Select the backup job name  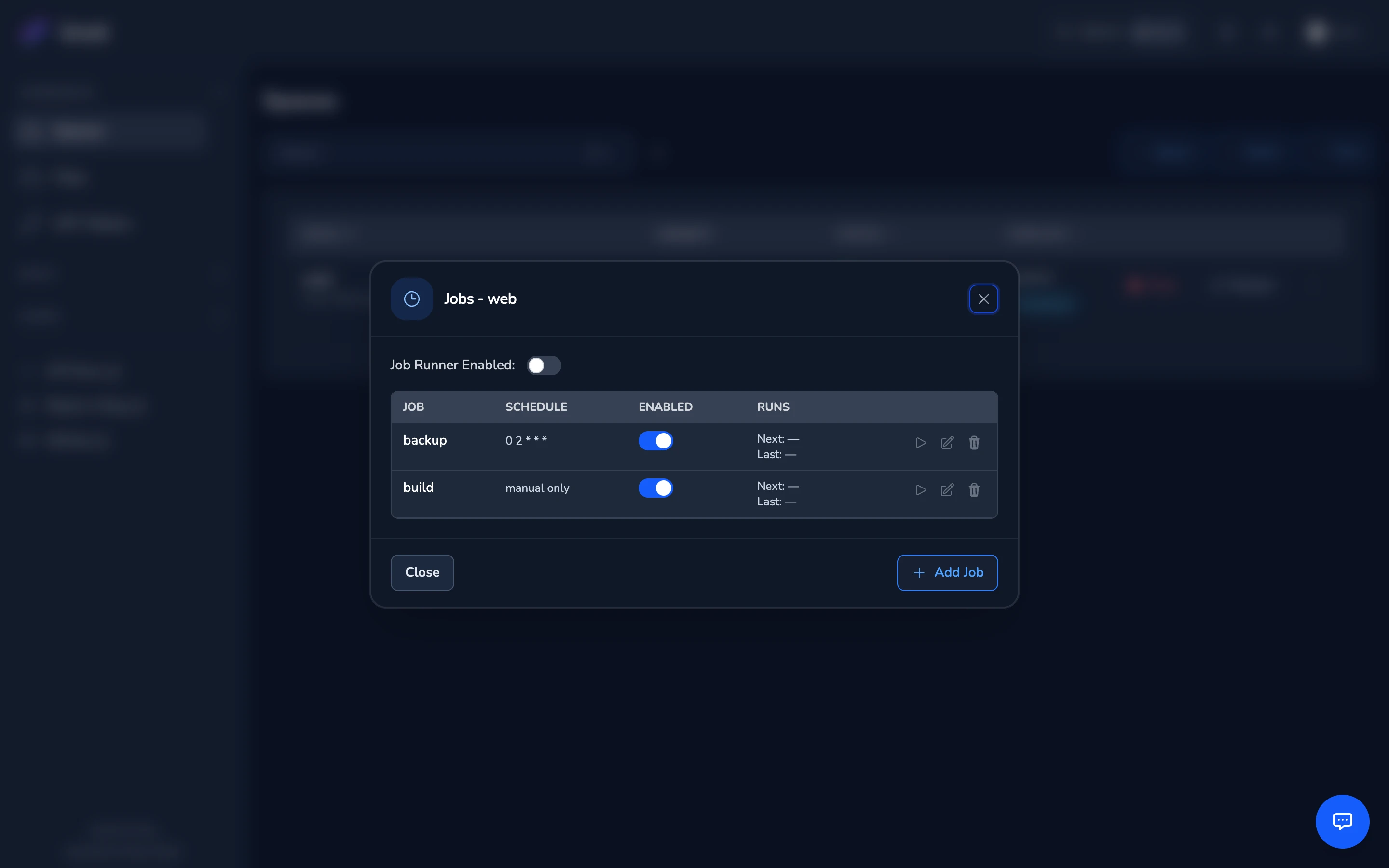coord(425,440)
